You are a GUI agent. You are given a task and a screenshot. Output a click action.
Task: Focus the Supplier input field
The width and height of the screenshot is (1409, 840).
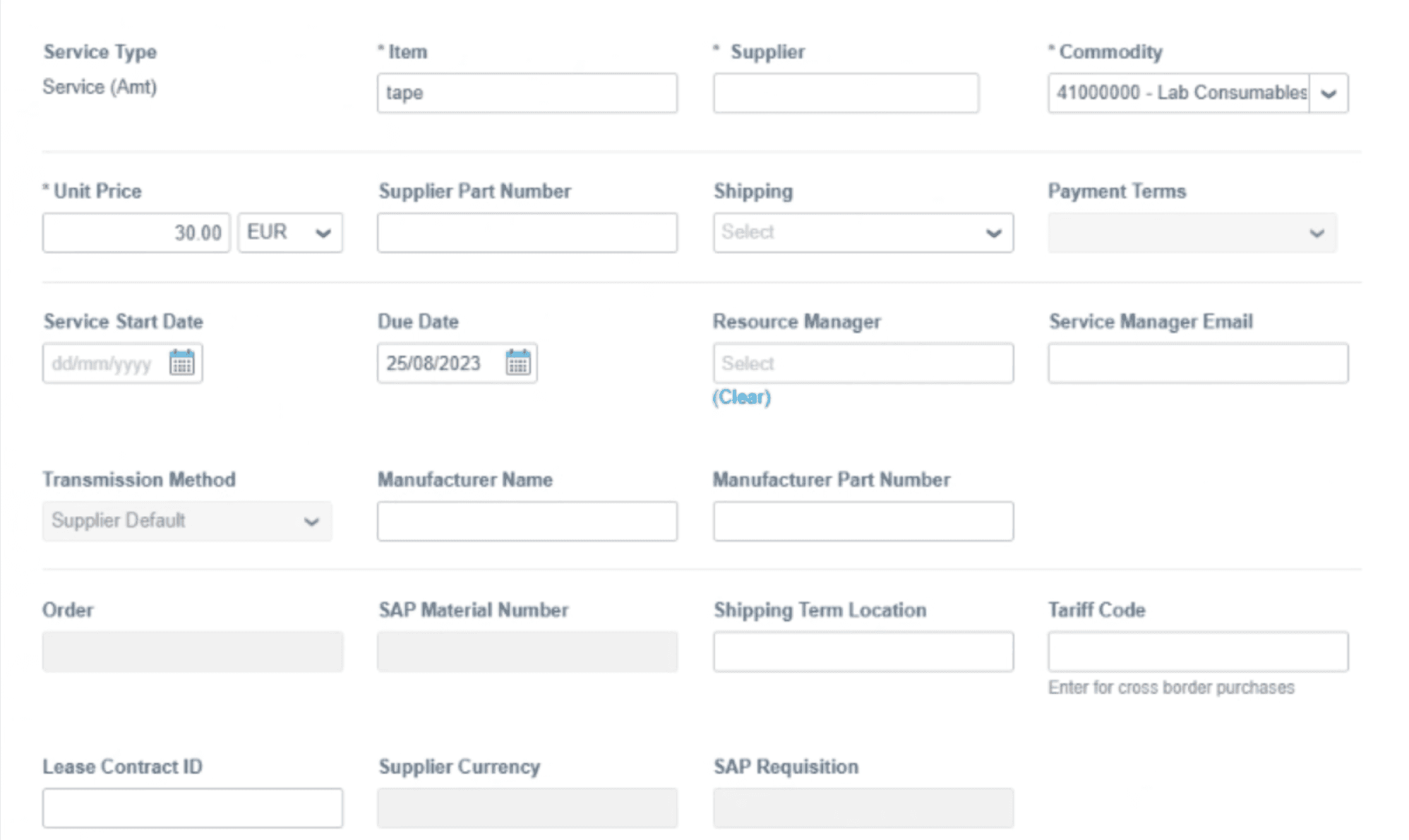tap(845, 93)
